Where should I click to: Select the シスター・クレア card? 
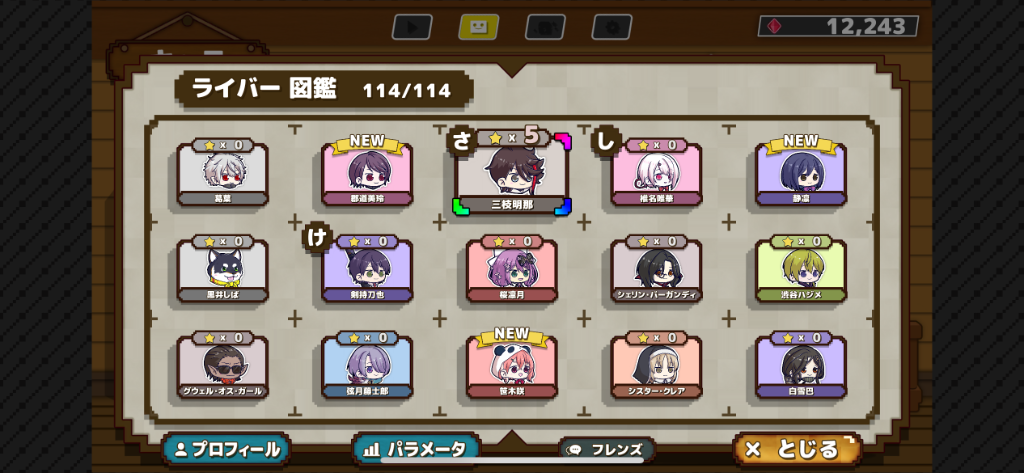click(x=656, y=365)
